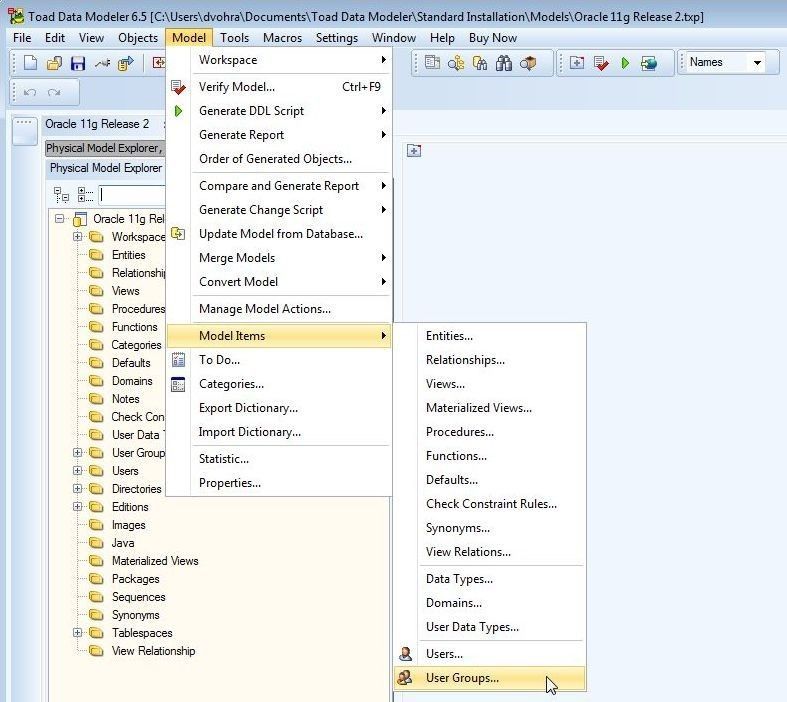Click the export arrow toolbar icon
This screenshot has height=702, width=787.
tap(126, 63)
